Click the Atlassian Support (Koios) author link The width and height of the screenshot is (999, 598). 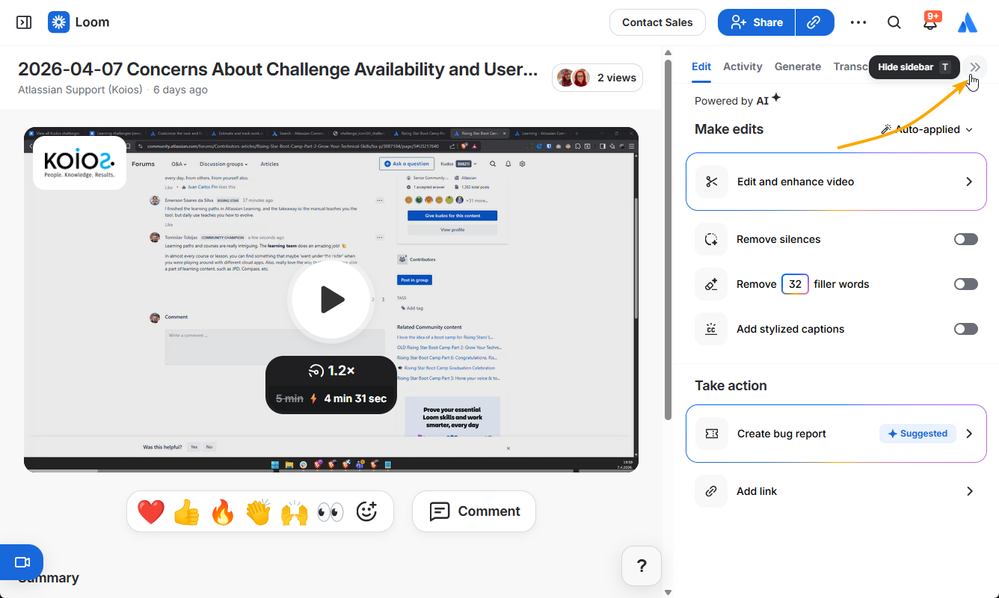(x=80, y=90)
